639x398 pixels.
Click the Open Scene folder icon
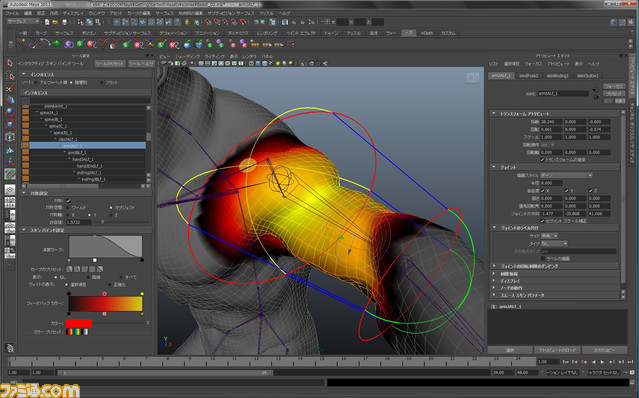click(55, 22)
